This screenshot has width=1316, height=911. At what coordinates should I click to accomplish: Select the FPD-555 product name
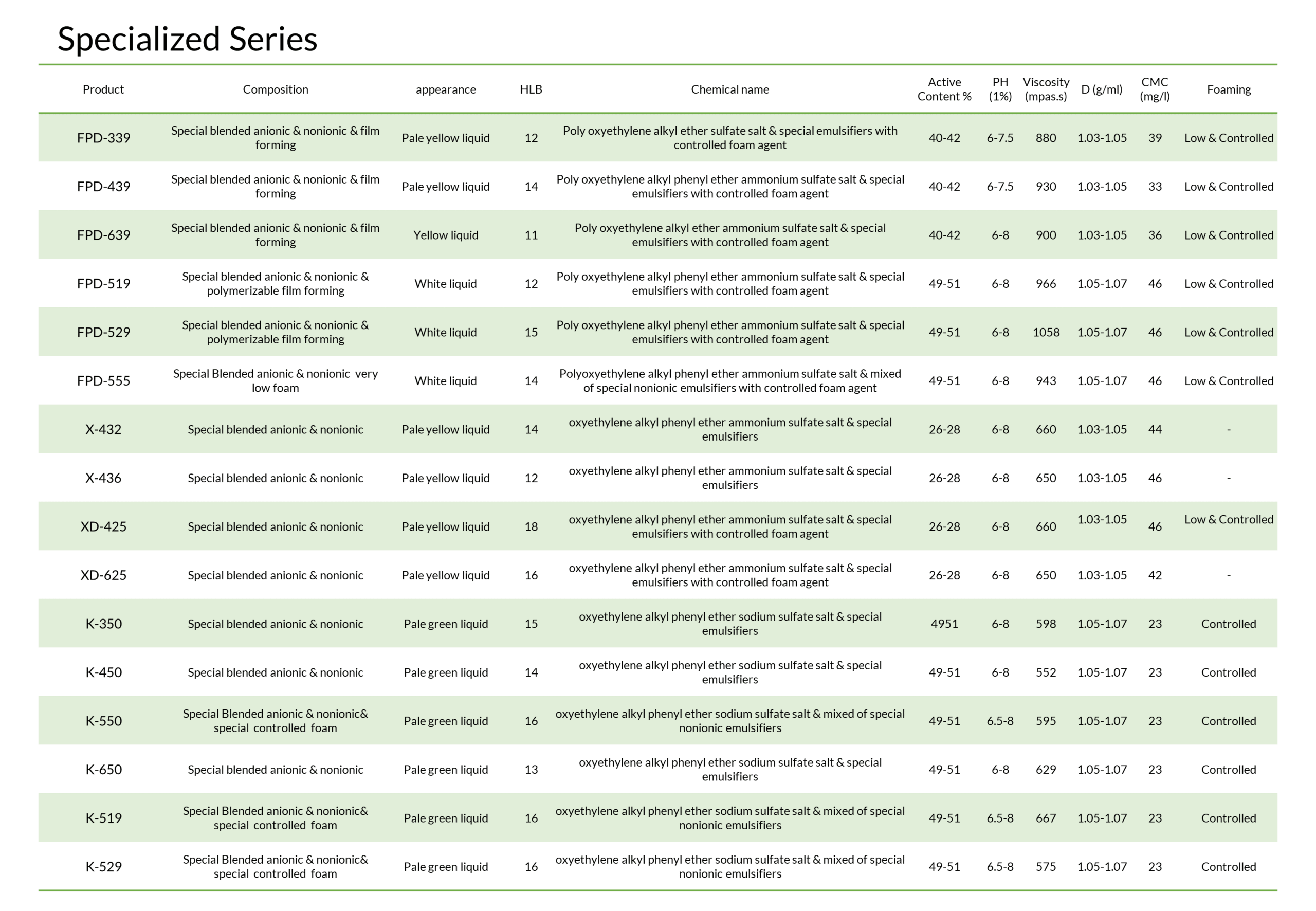103,381
